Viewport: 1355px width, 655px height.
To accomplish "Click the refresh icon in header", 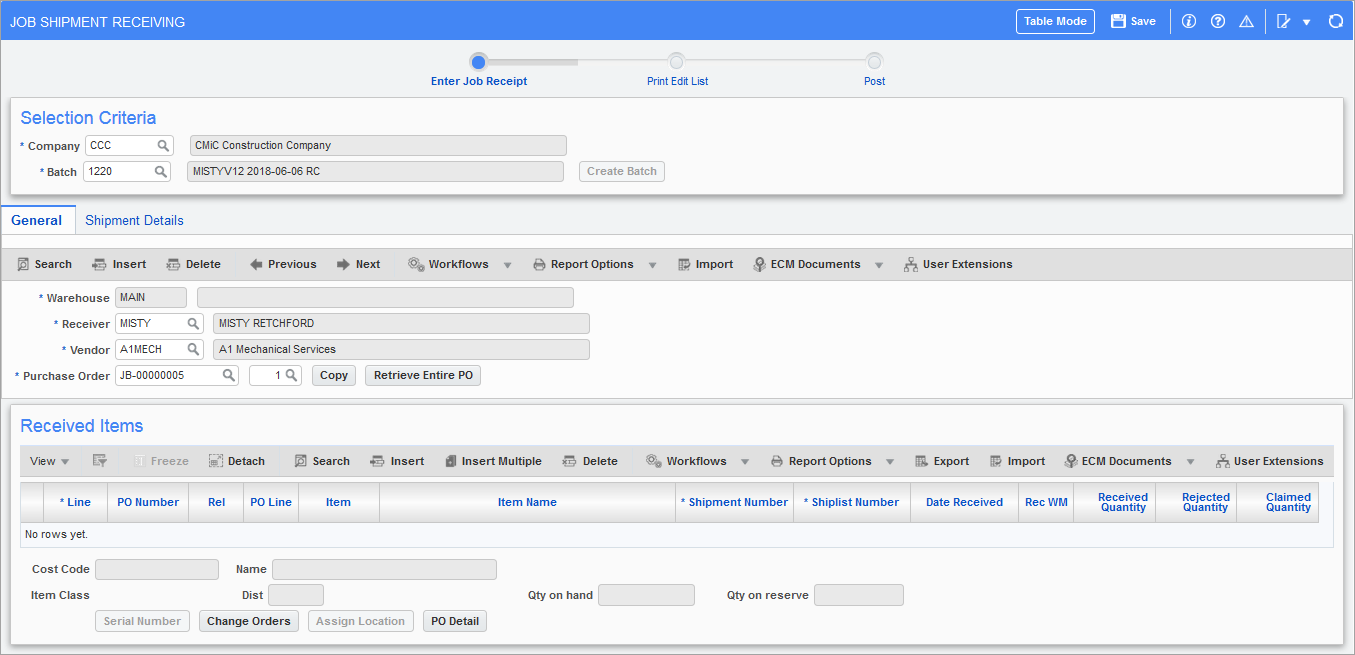I will 1335,21.
